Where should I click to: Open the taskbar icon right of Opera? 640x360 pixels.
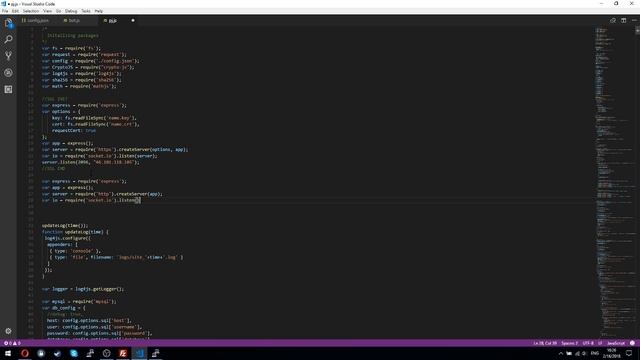41,353
